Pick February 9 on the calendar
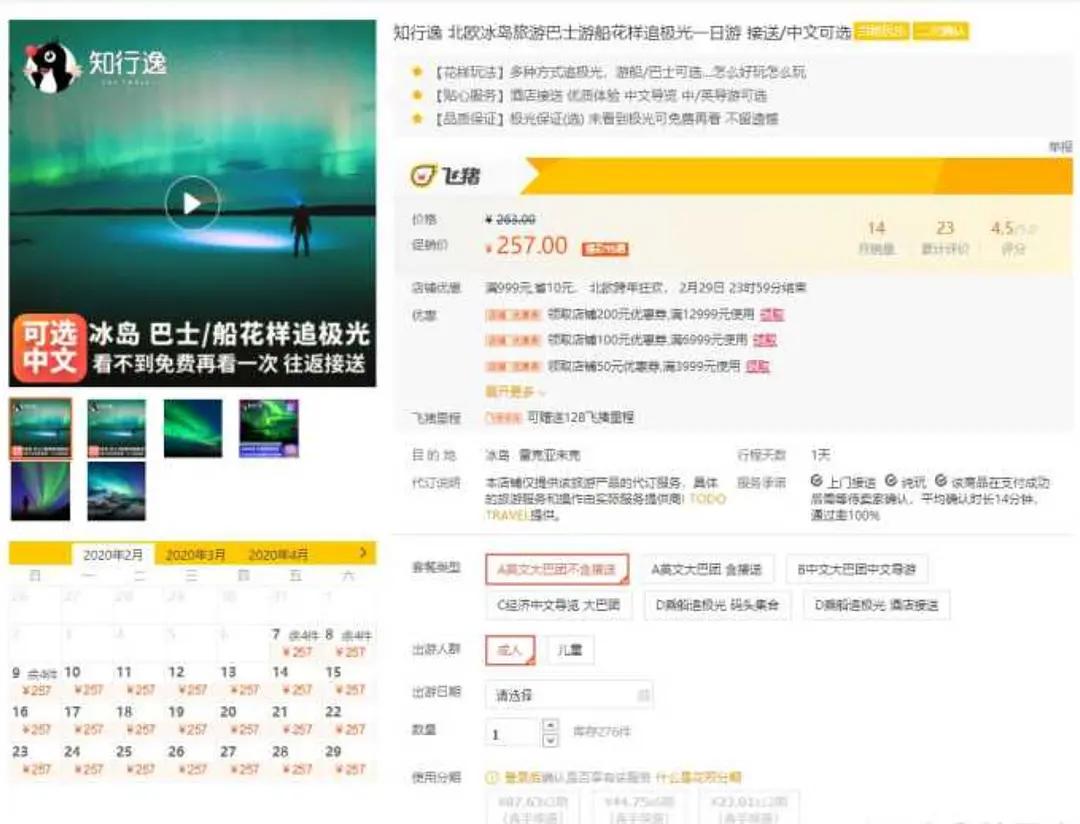The width and height of the screenshot is (1080, 824). coord(34,681)
